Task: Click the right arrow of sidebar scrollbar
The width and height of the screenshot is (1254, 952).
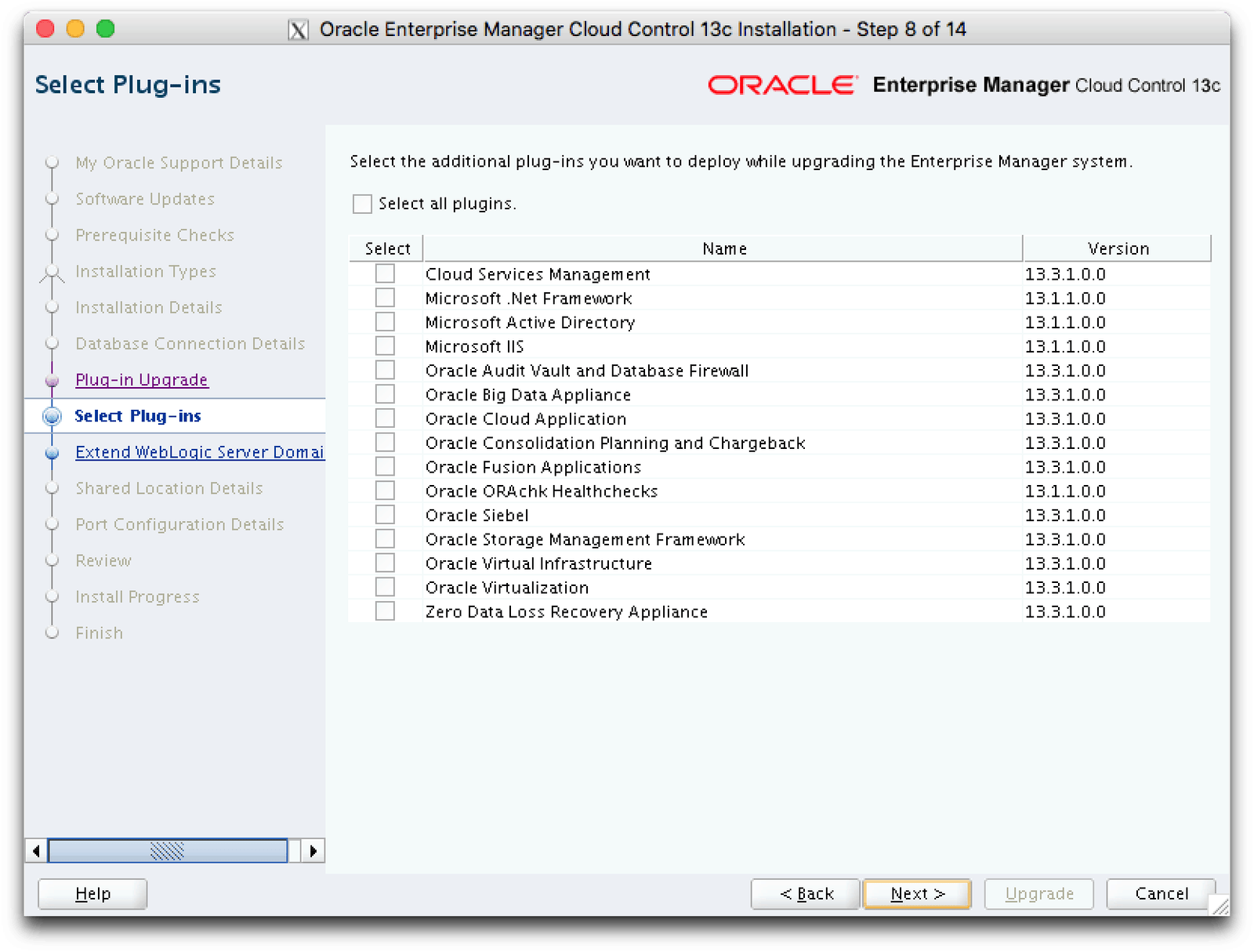Action: (x=313, y=850)
